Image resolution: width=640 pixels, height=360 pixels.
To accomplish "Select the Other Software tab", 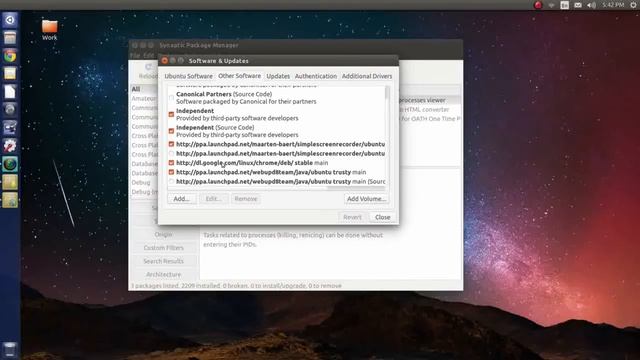I will click(x=240, y=76).
